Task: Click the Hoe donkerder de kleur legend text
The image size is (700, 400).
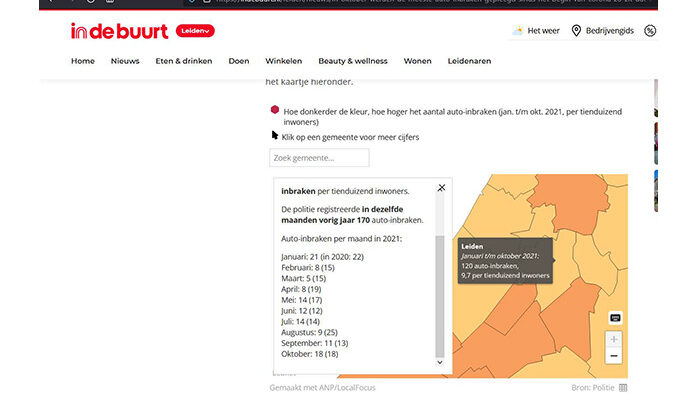Action: [453, 117]
